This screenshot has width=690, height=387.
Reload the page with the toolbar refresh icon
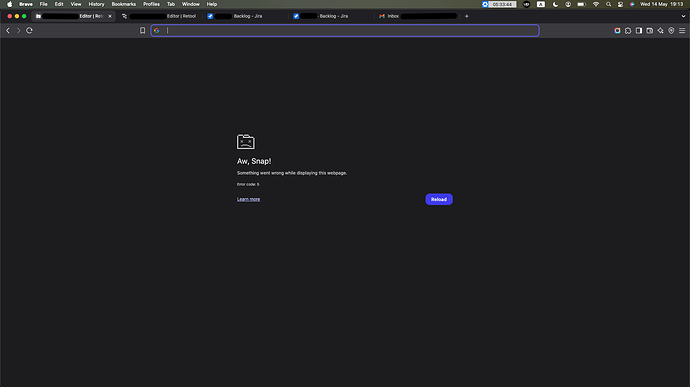coord(29,30)
